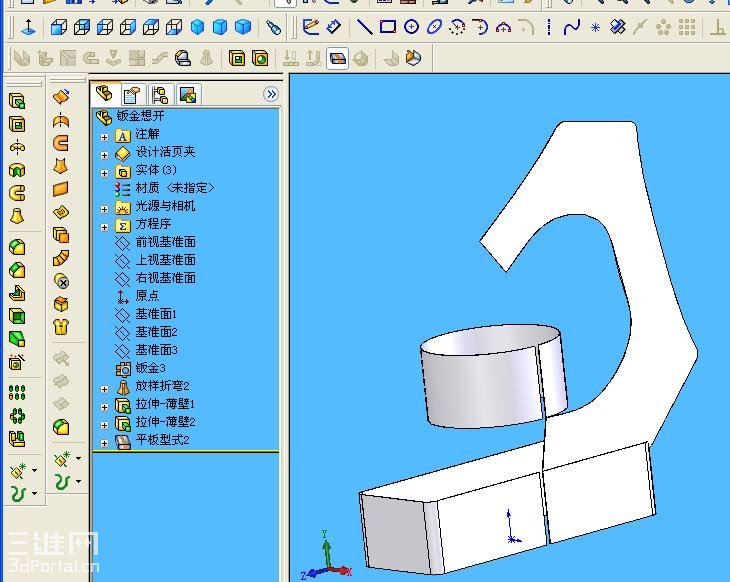Click the Break-Corner sheet metal tool
The width and height of the screenshot is (730, 582).
pyautogui.click(x=183, y=59)
